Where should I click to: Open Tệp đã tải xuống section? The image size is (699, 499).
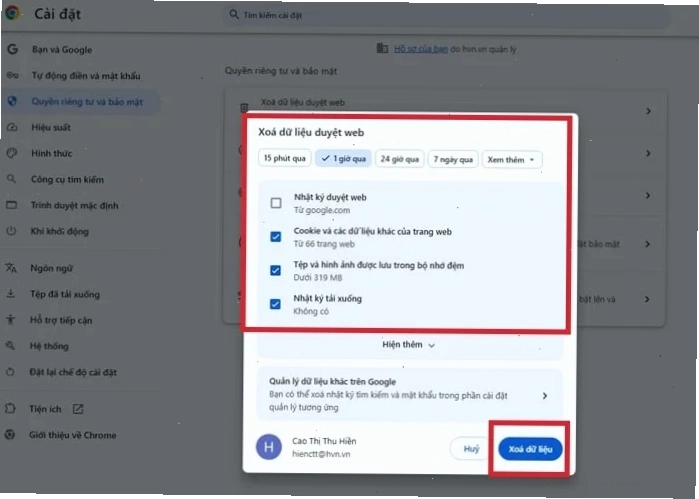point(65,294)
